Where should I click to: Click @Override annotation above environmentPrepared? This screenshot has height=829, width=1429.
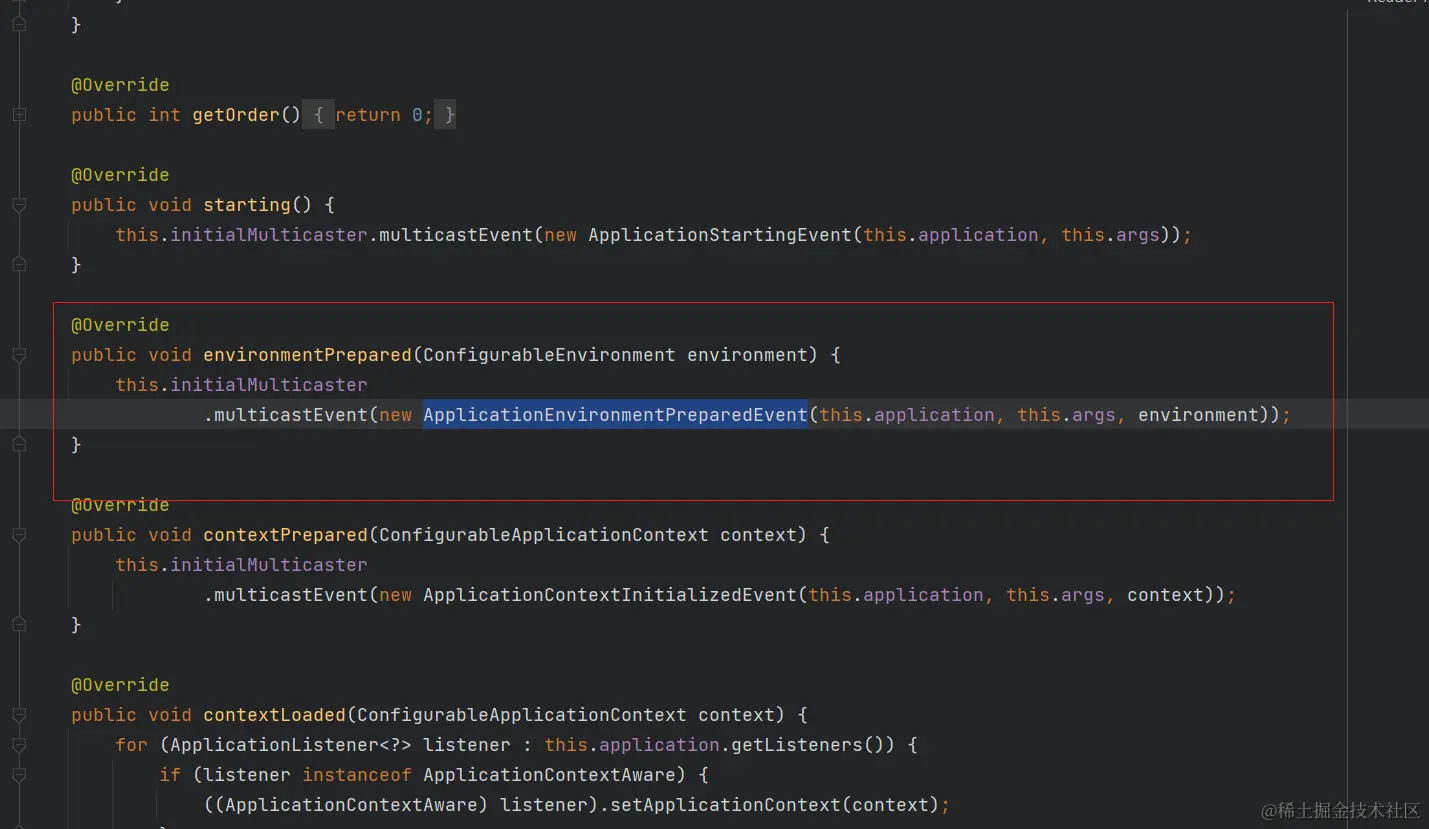[120, 325]
